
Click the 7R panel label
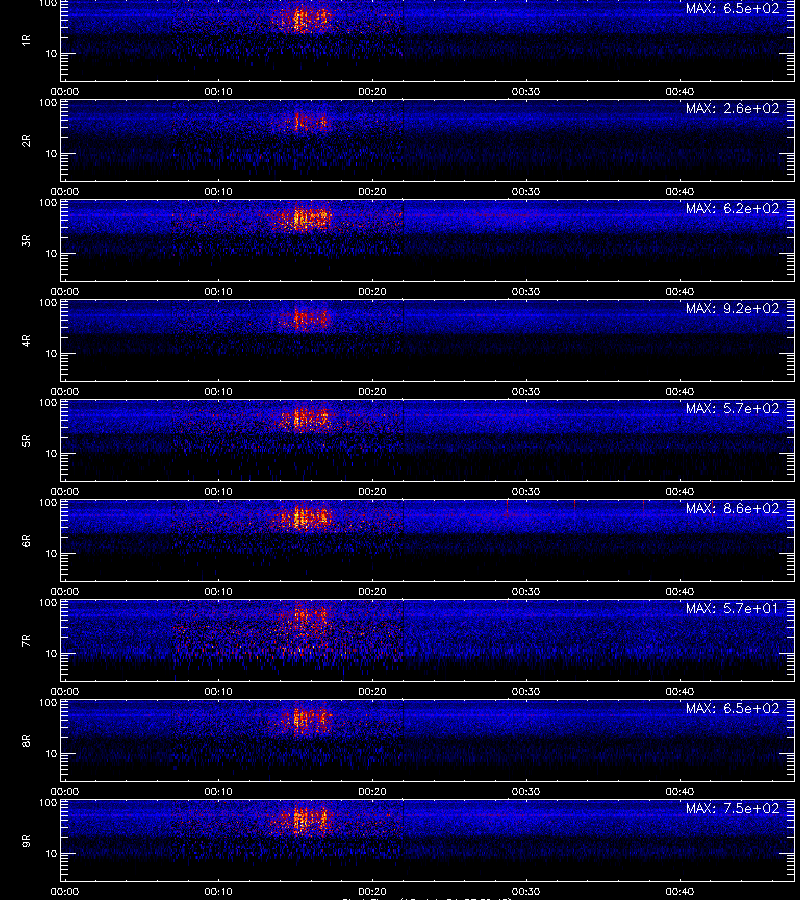click(26, 641)
